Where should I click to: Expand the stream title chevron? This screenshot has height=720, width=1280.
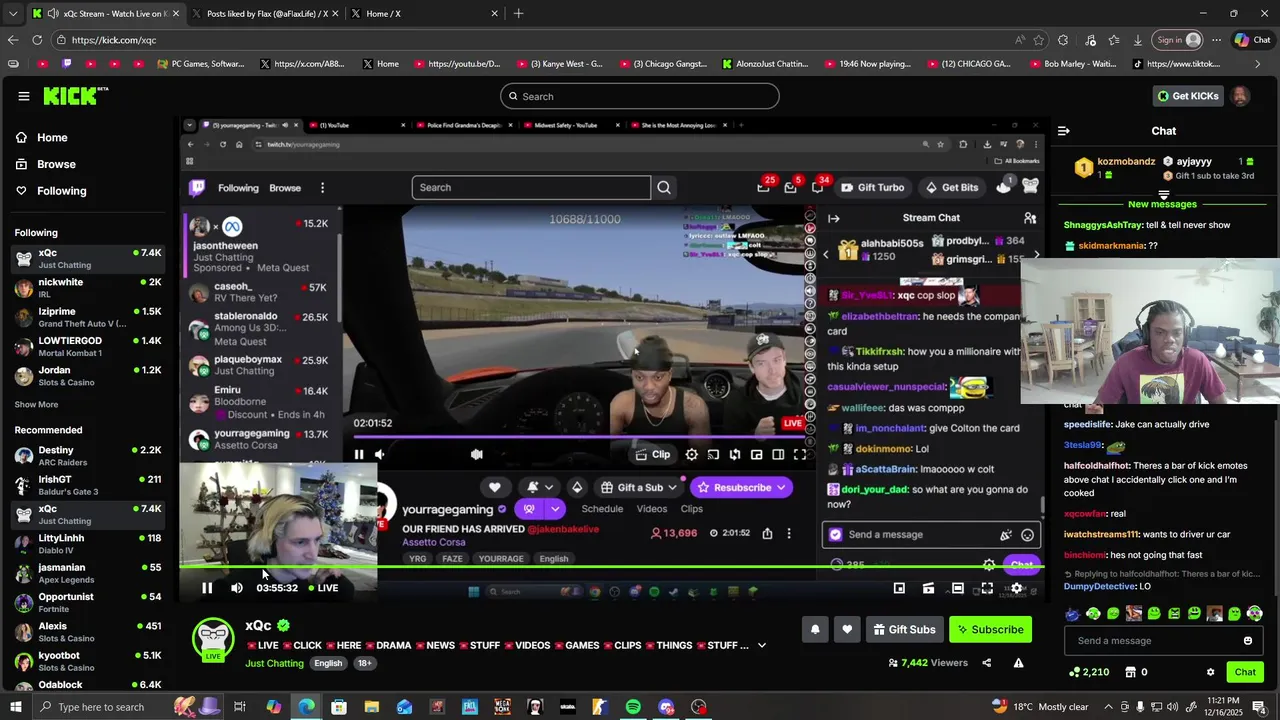[x=761, y=646]
